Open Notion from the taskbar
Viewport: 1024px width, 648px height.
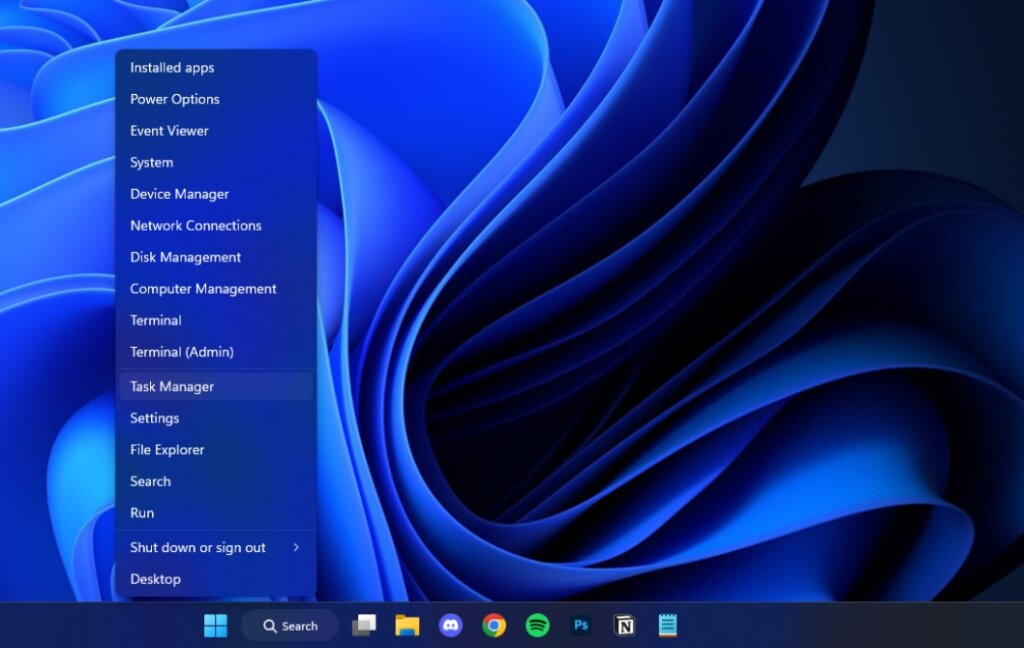click(624, 625)
